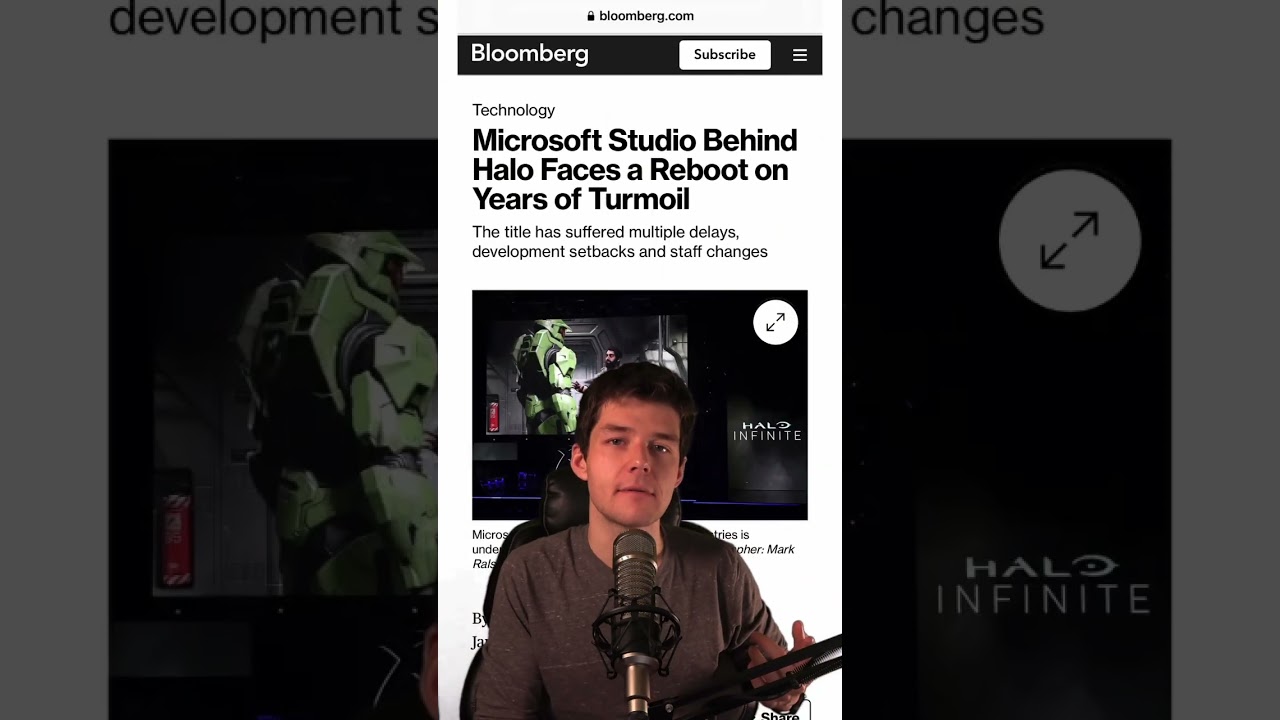
Task: Click the Share button at bottom
Action: point(779,714)
